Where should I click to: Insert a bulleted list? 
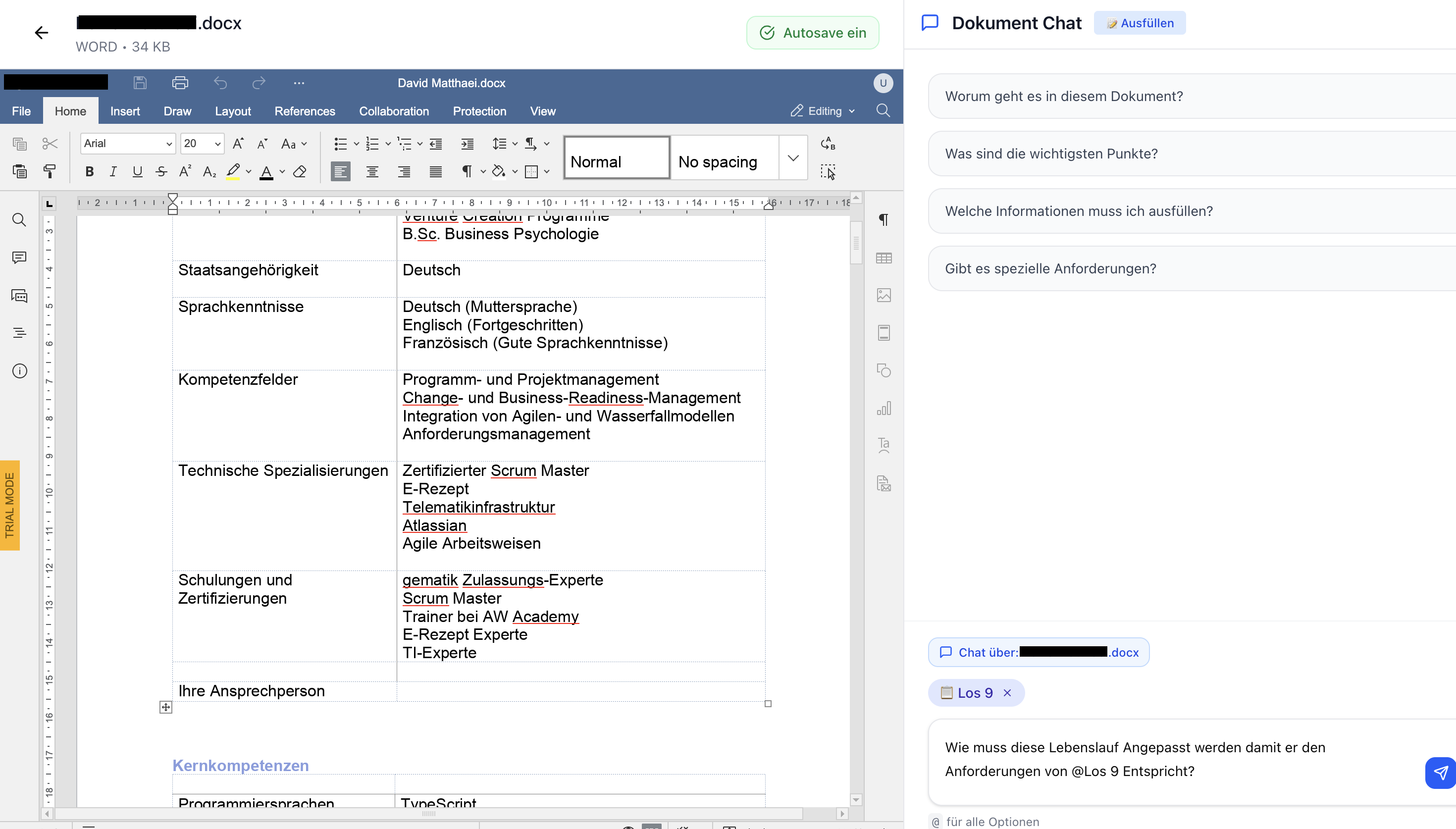(x=340, y=144)
